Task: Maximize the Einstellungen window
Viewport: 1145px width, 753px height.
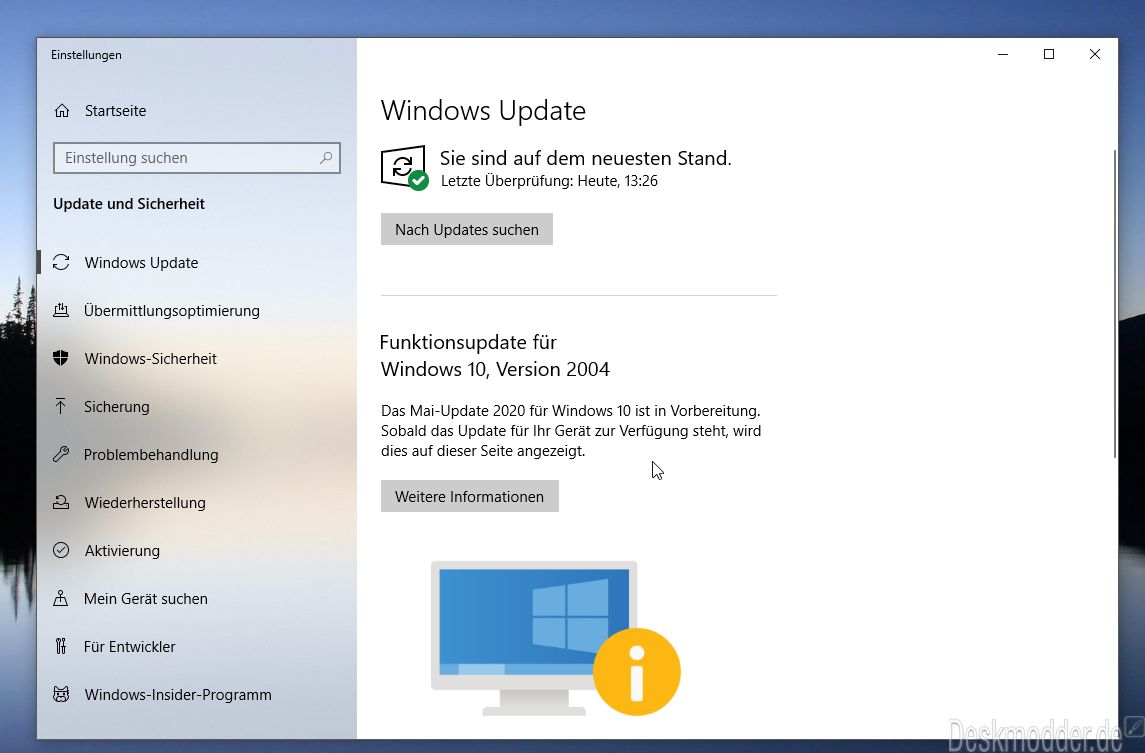Action: [x=1049, y=54]
